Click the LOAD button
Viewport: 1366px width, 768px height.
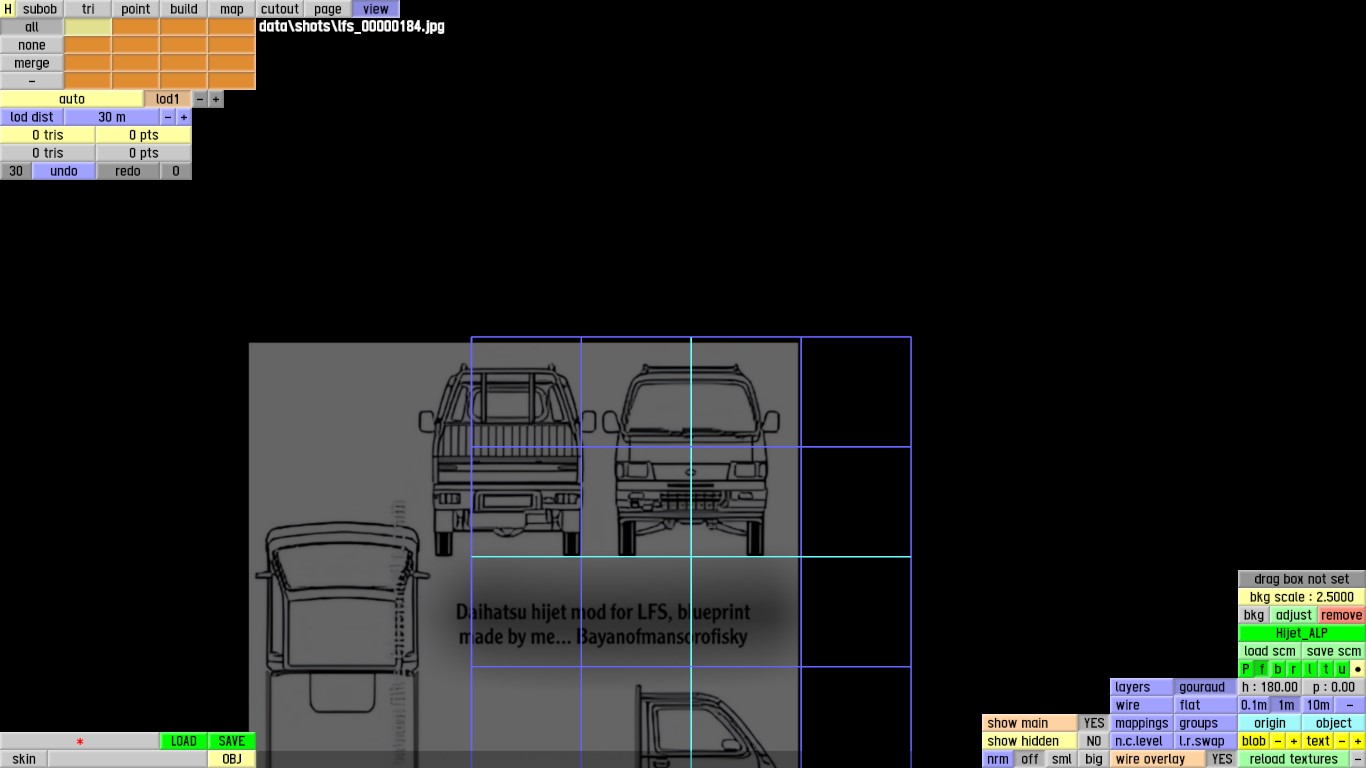point(184,741)
